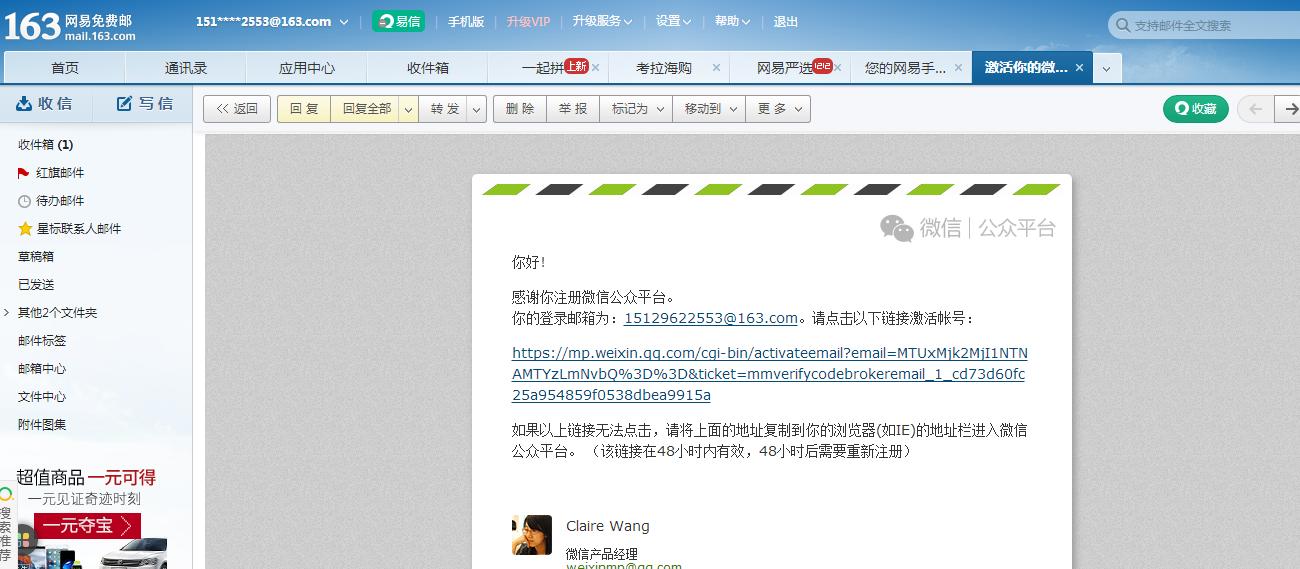Switch to the 收件箱 tab
Image resolution: width=1300 pixels, height=569 pixels.
pos(428,68)
